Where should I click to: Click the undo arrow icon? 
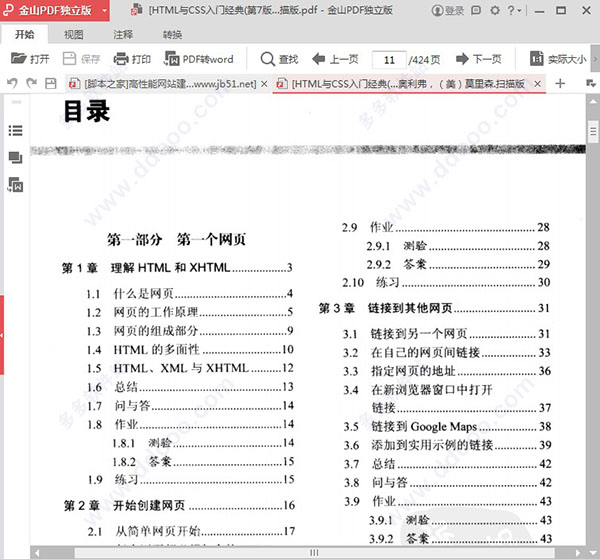(12, 83)
